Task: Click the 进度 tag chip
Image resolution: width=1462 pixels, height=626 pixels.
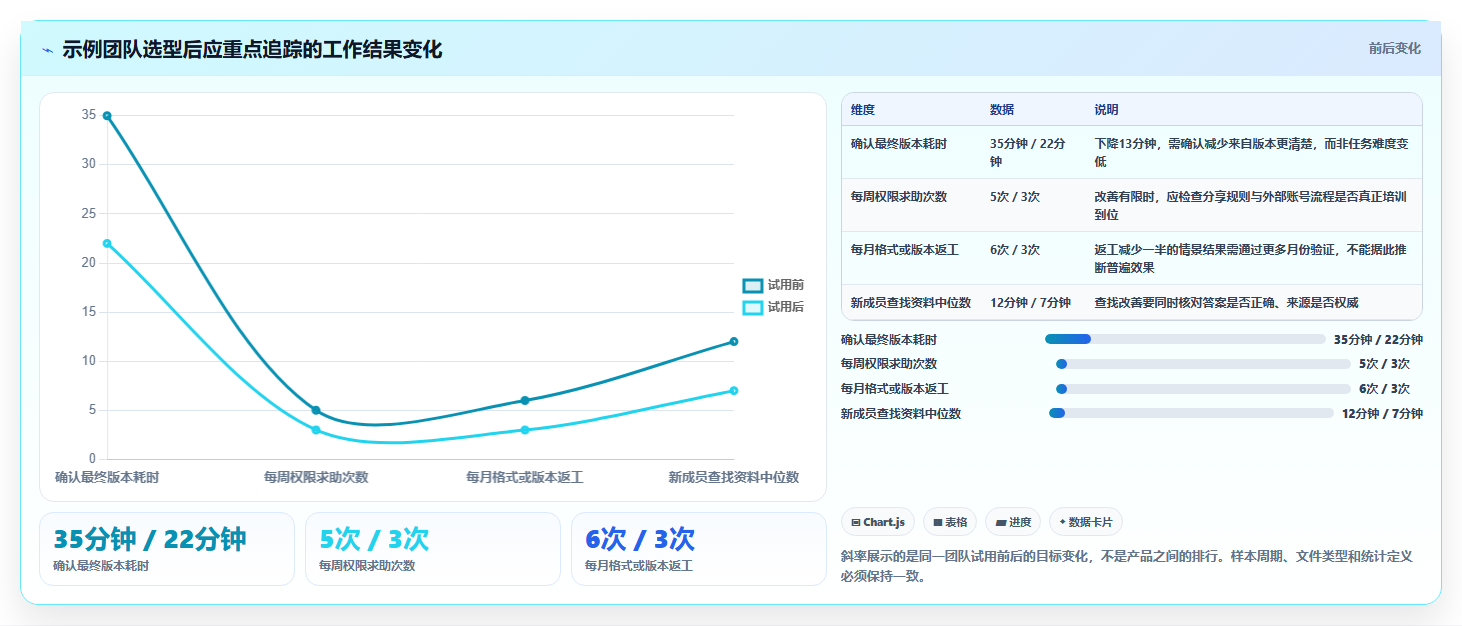Action: tap(1013, 522)
